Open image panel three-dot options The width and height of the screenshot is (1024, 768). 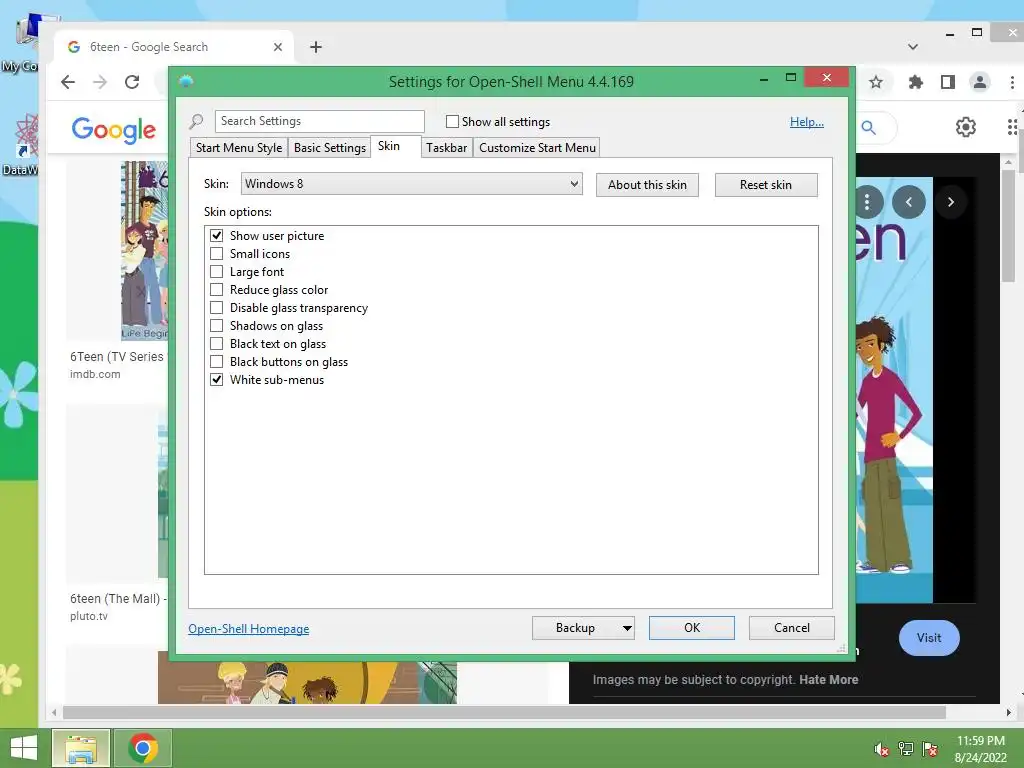click(x=867, y=202)
